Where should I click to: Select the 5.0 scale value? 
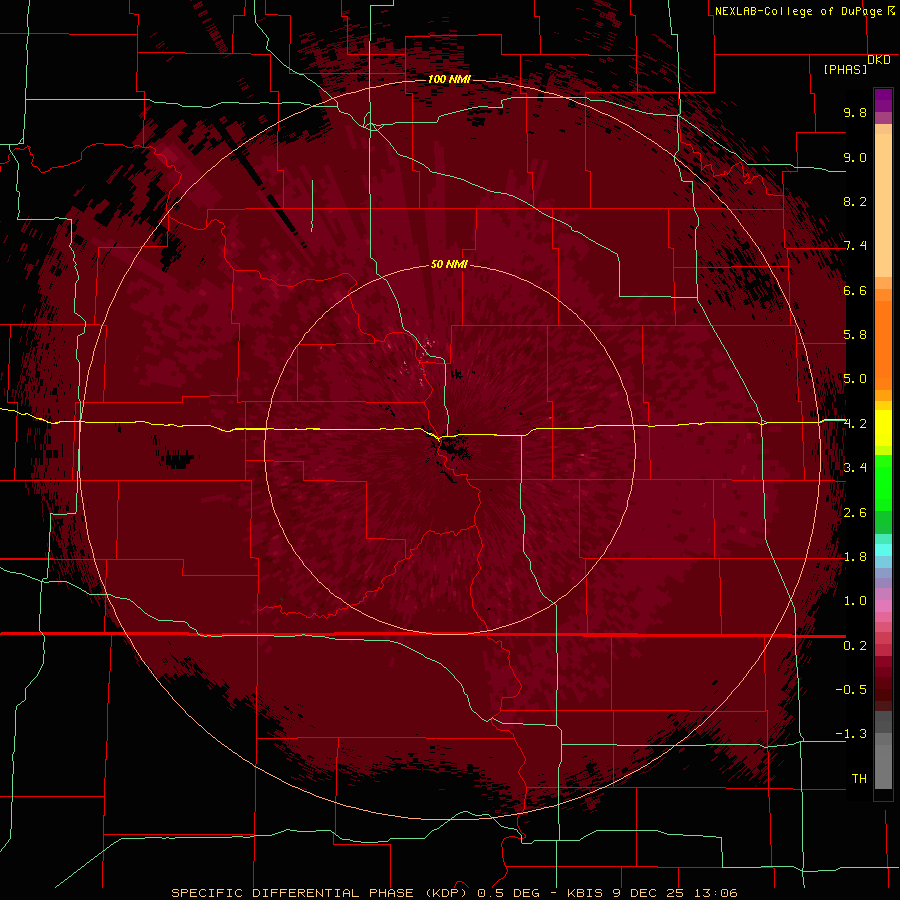855,379
